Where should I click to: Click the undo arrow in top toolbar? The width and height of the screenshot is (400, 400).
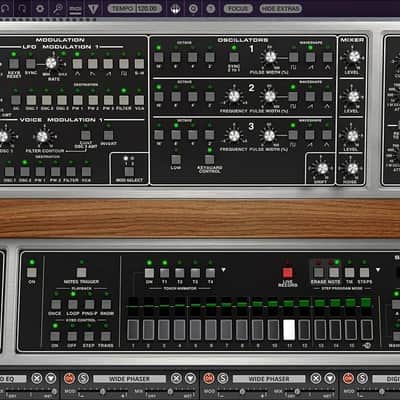6,8
